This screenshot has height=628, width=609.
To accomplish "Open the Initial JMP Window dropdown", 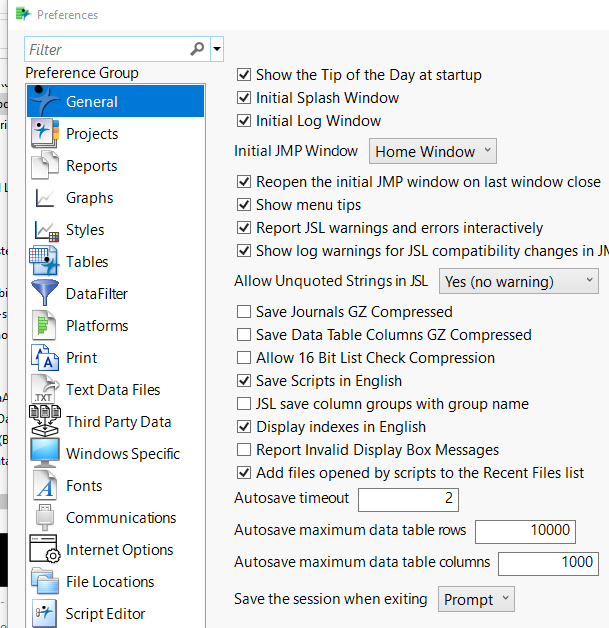I will click(x=433, y=152).
